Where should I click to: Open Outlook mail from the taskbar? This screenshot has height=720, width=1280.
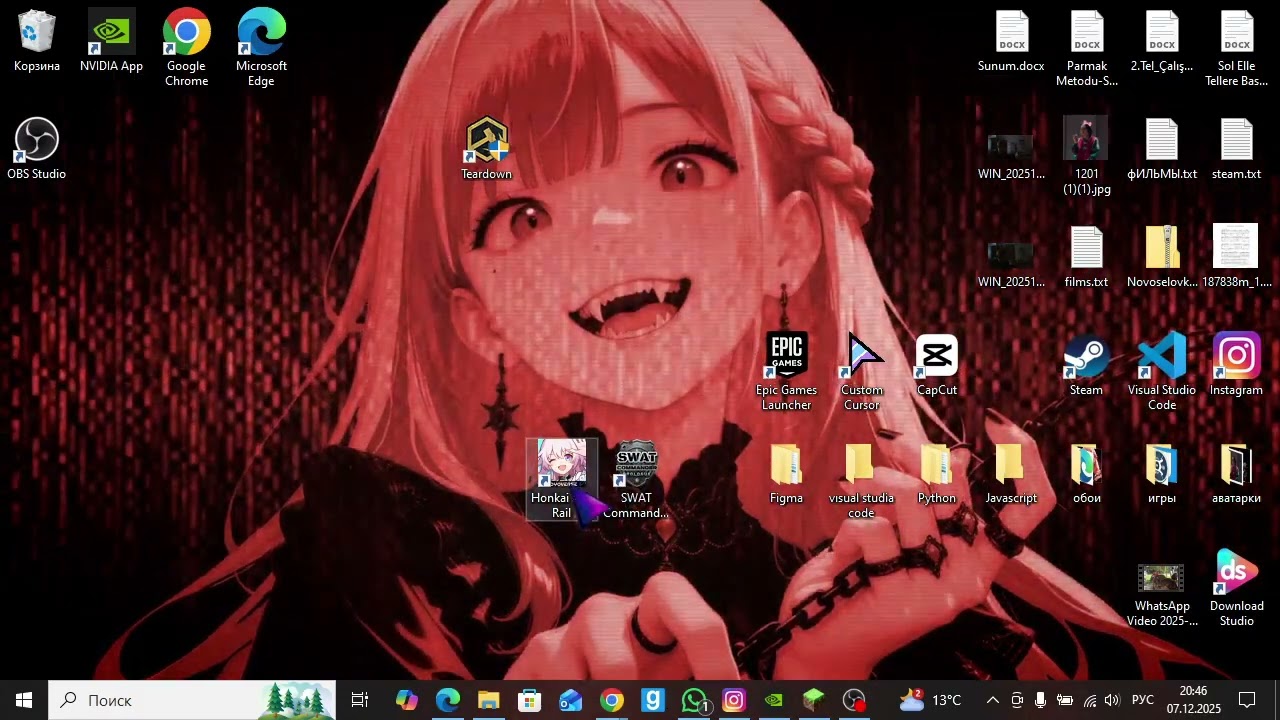(x=570, y=700)
